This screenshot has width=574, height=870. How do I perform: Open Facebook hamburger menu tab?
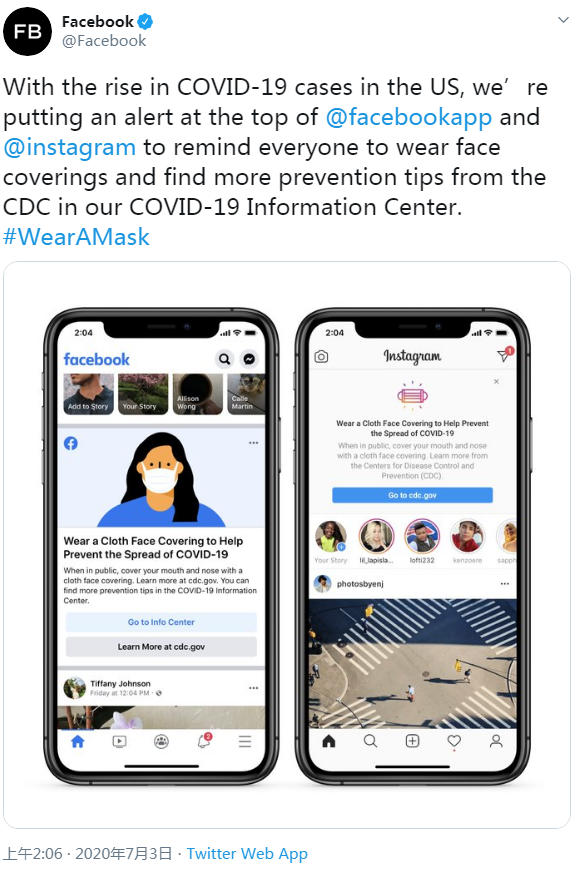[x=245, y=741]
